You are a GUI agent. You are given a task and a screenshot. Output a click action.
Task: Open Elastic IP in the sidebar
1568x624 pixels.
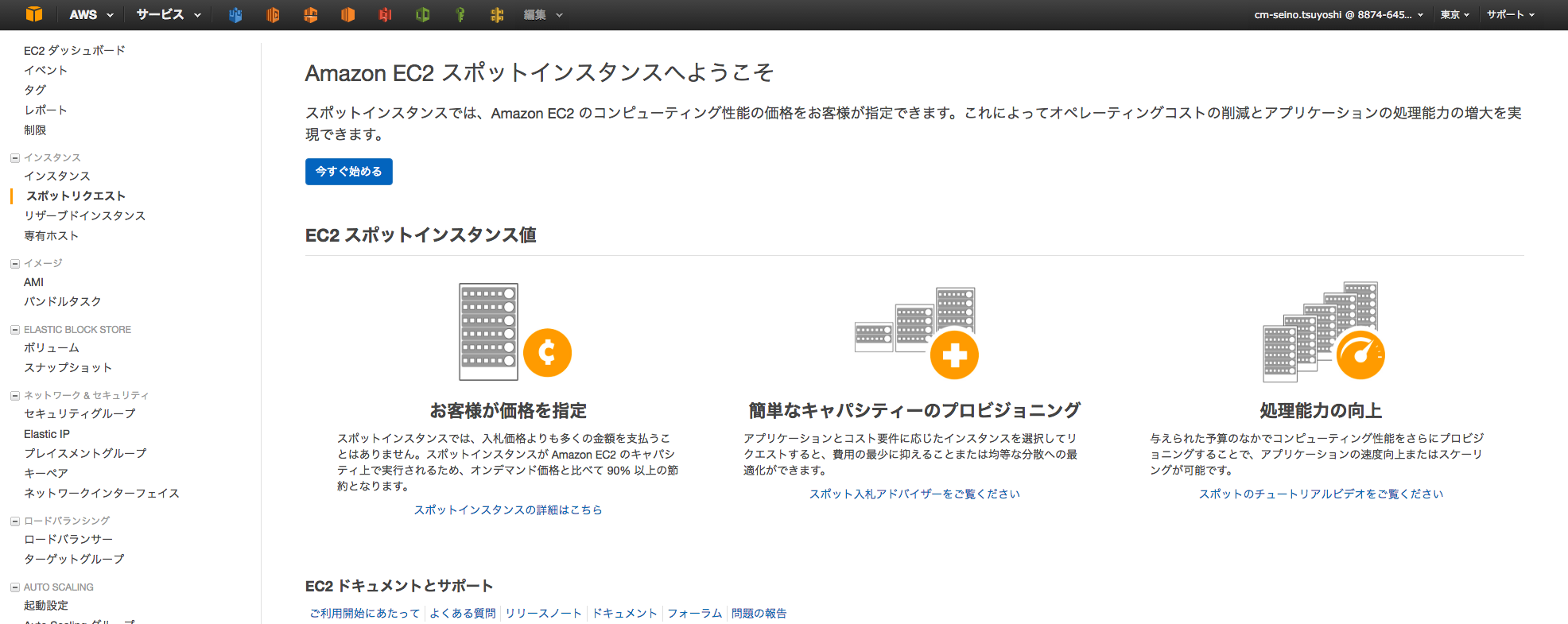(x=47, y=434)
